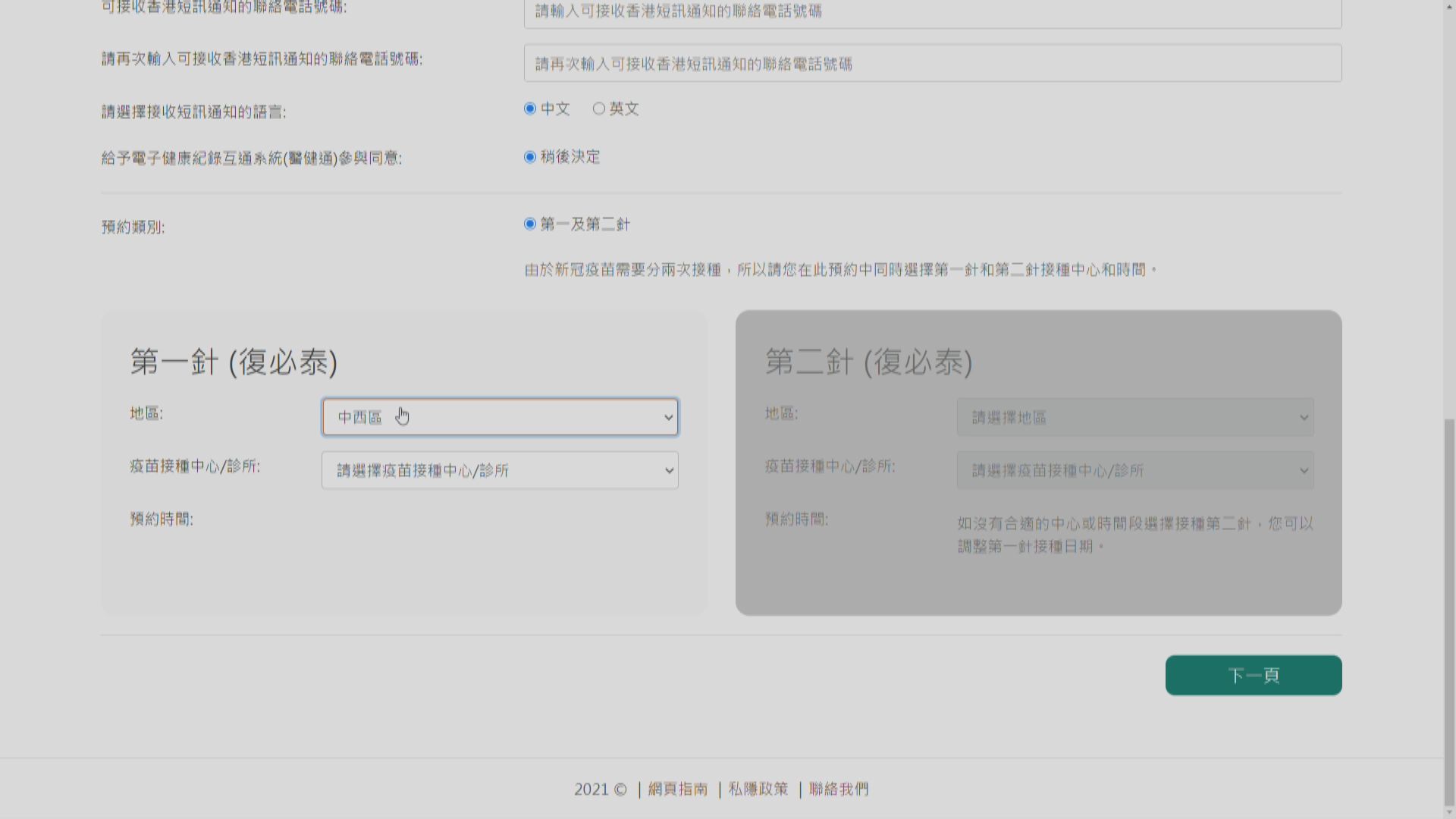This screenshot has height=819, width=1456.
Task: Open the 私隱政策 privacy policy link
Action: coord(757,789)
